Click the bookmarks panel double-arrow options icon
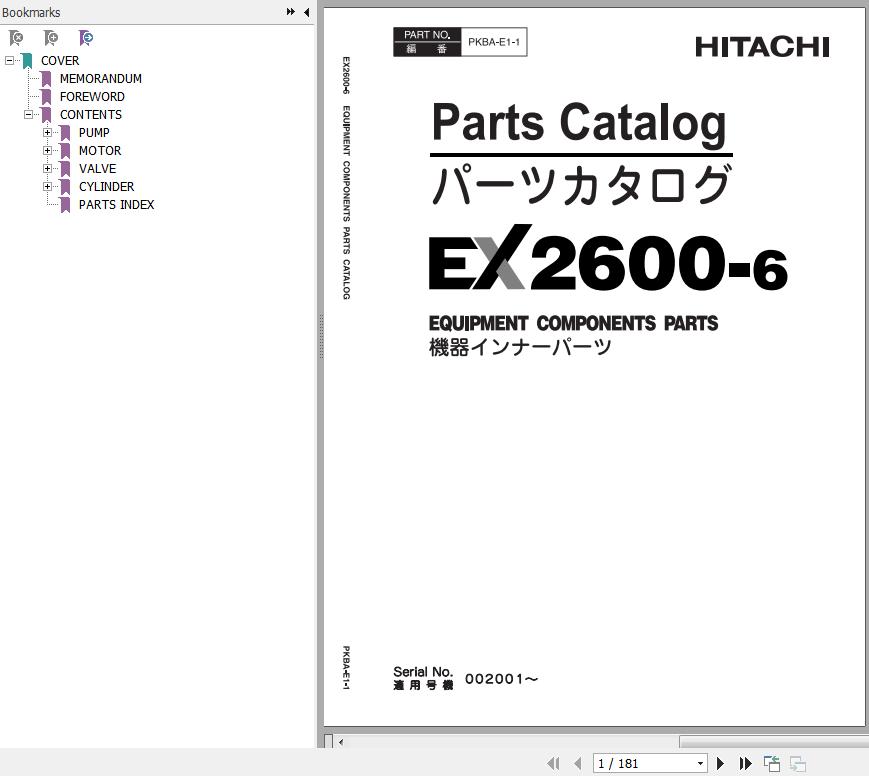The width and height of the screenshot is (869, 776). (x=291, y=12)
